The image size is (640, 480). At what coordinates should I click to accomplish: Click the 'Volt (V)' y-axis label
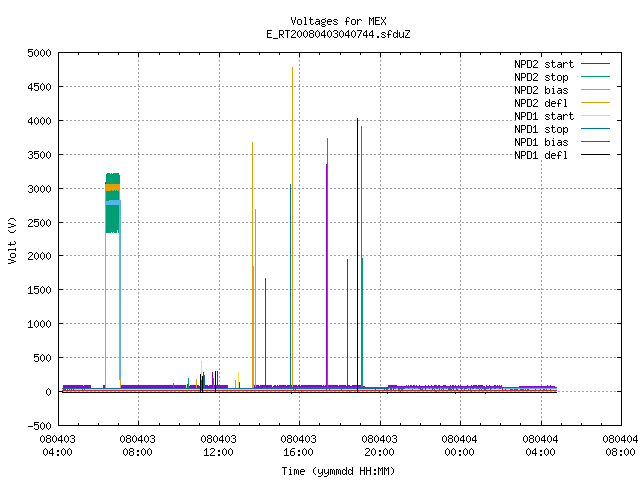pos(12,240)
